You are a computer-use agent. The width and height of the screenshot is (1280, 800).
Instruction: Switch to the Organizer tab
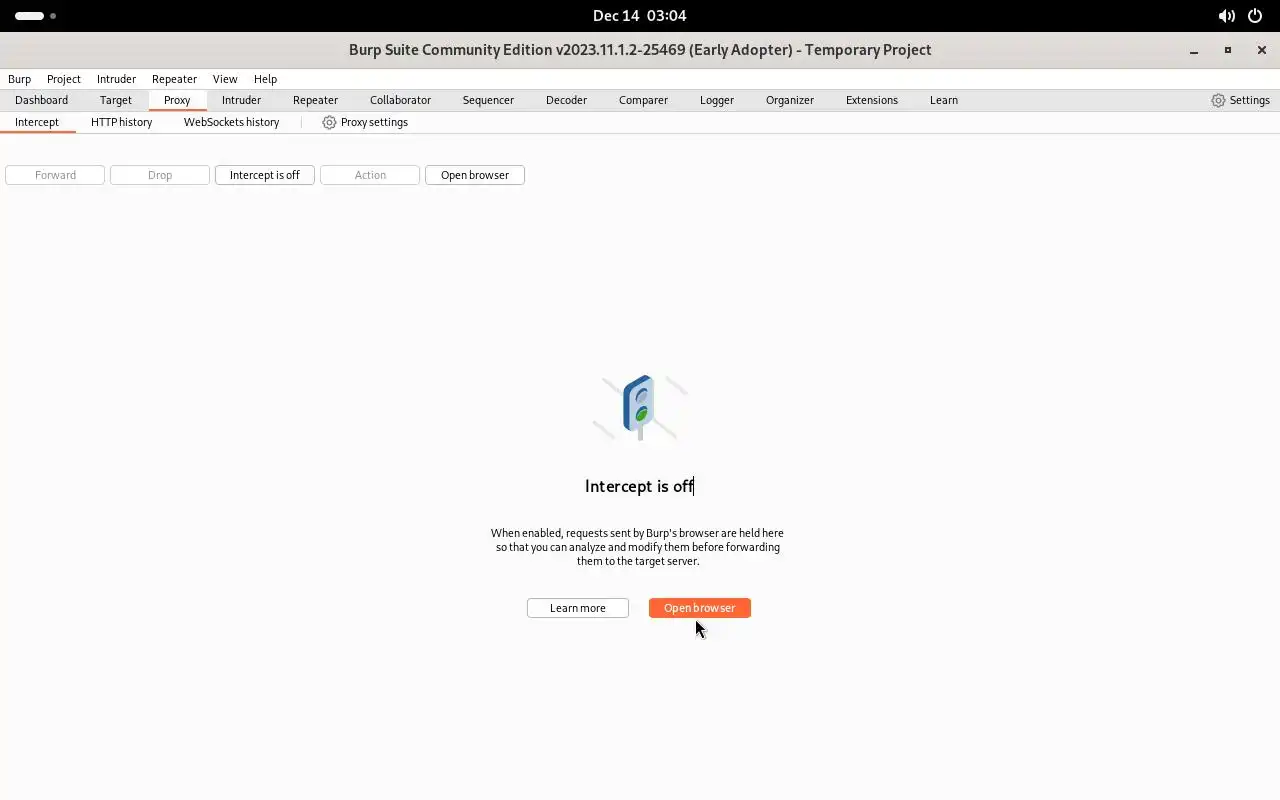pos(790,100)
